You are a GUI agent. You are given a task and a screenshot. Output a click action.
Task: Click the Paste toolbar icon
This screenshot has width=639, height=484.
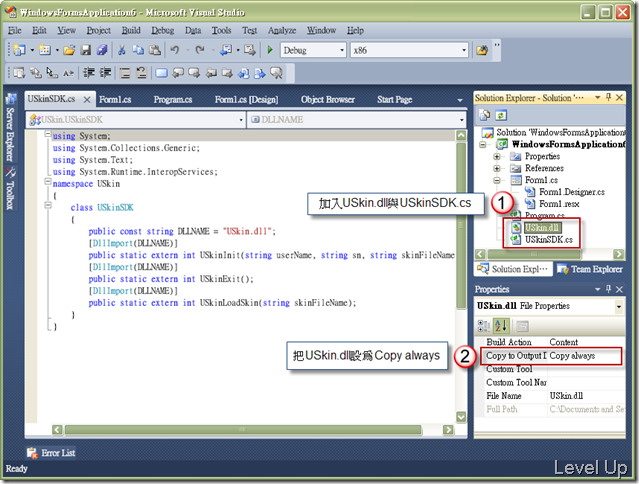[x=155, y=50]
